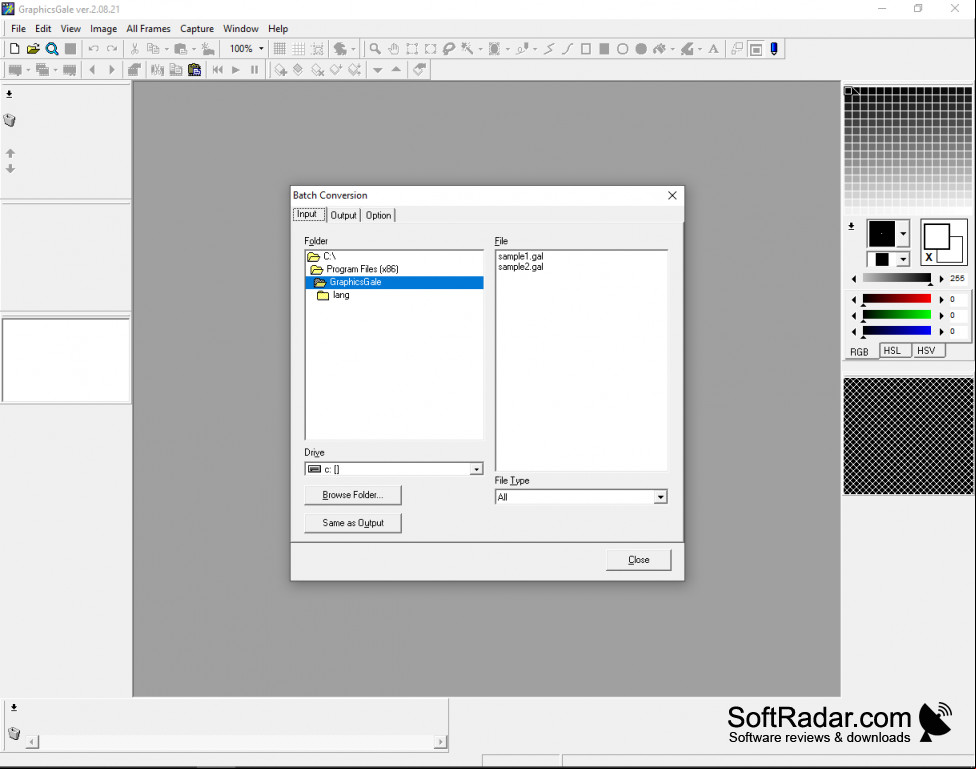Select the Rectangle selection tool
Screen dimensions: 976x769
click(412, 49)
